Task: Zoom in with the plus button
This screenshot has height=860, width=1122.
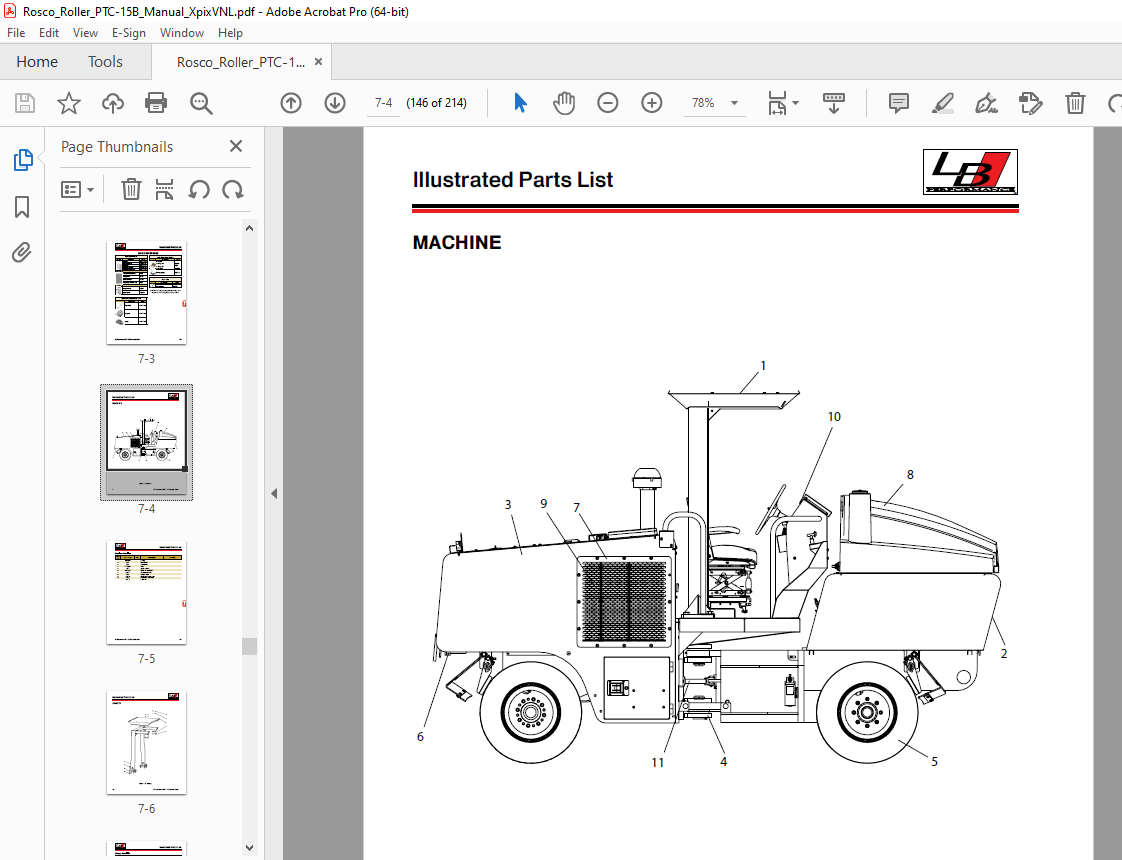Action: click(651, 103)
